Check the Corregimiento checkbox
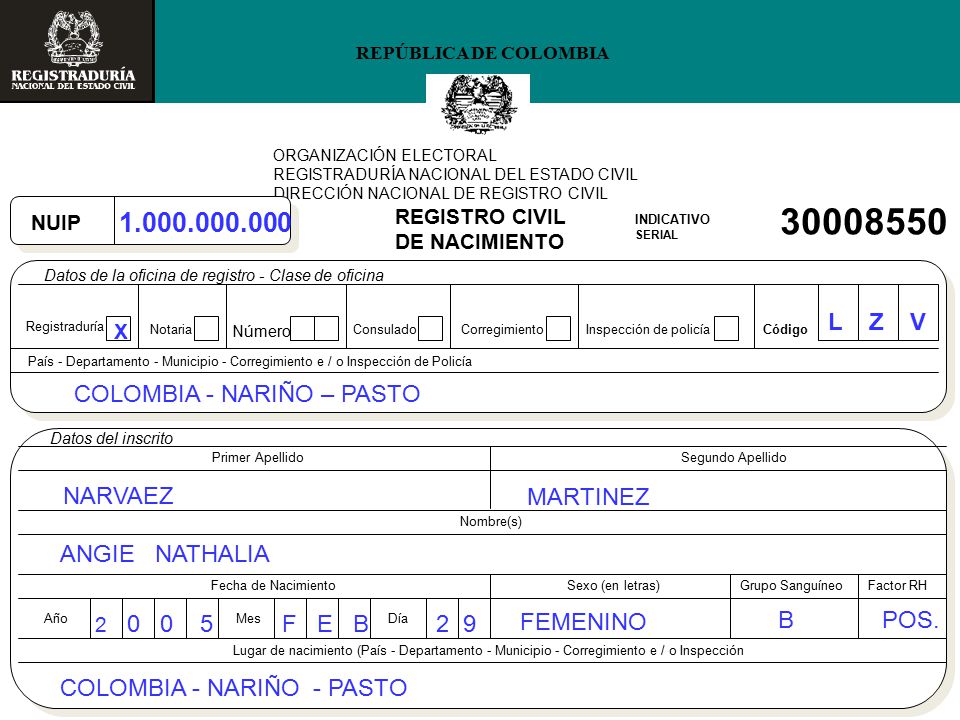Image resolution: width=960 pixels, height=720 pixels. pos(558,328)
